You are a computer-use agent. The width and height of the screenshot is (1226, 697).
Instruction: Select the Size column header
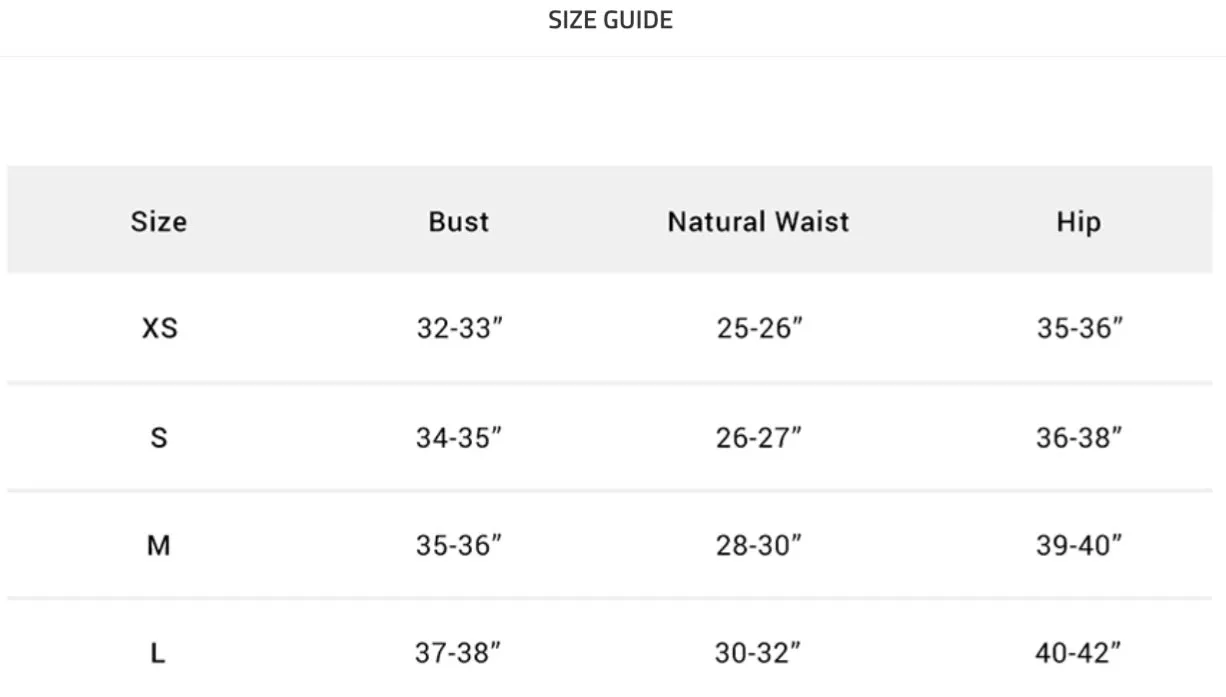tap(158, 221)
